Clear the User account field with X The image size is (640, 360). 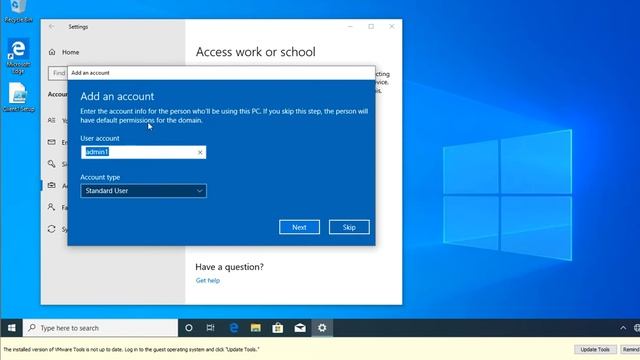[200, 152]
